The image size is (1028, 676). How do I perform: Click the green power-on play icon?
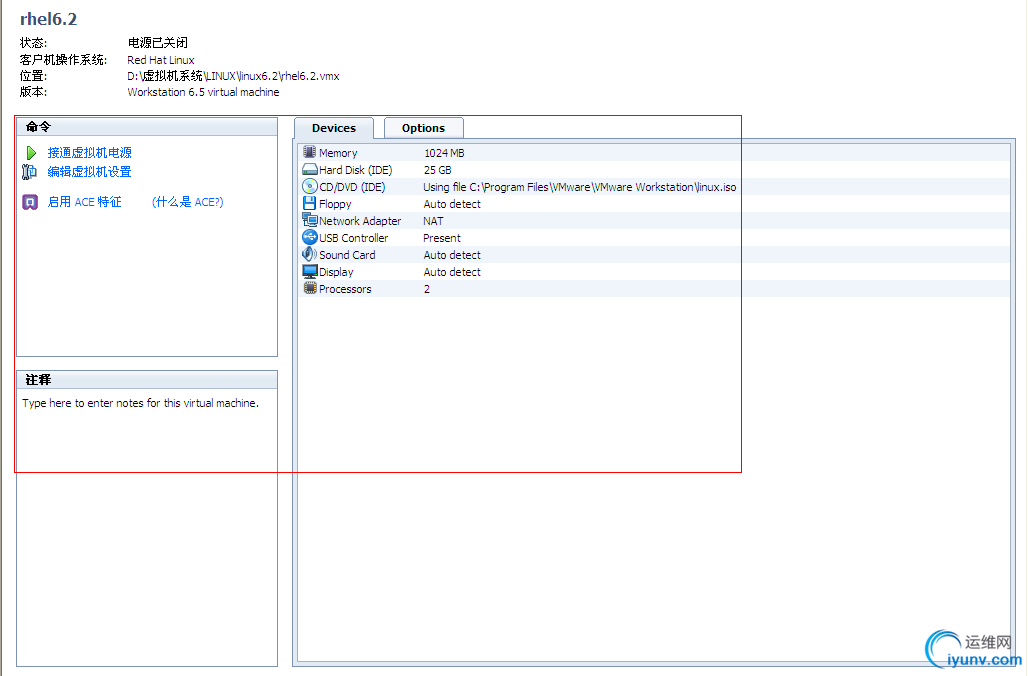(31, 153)
